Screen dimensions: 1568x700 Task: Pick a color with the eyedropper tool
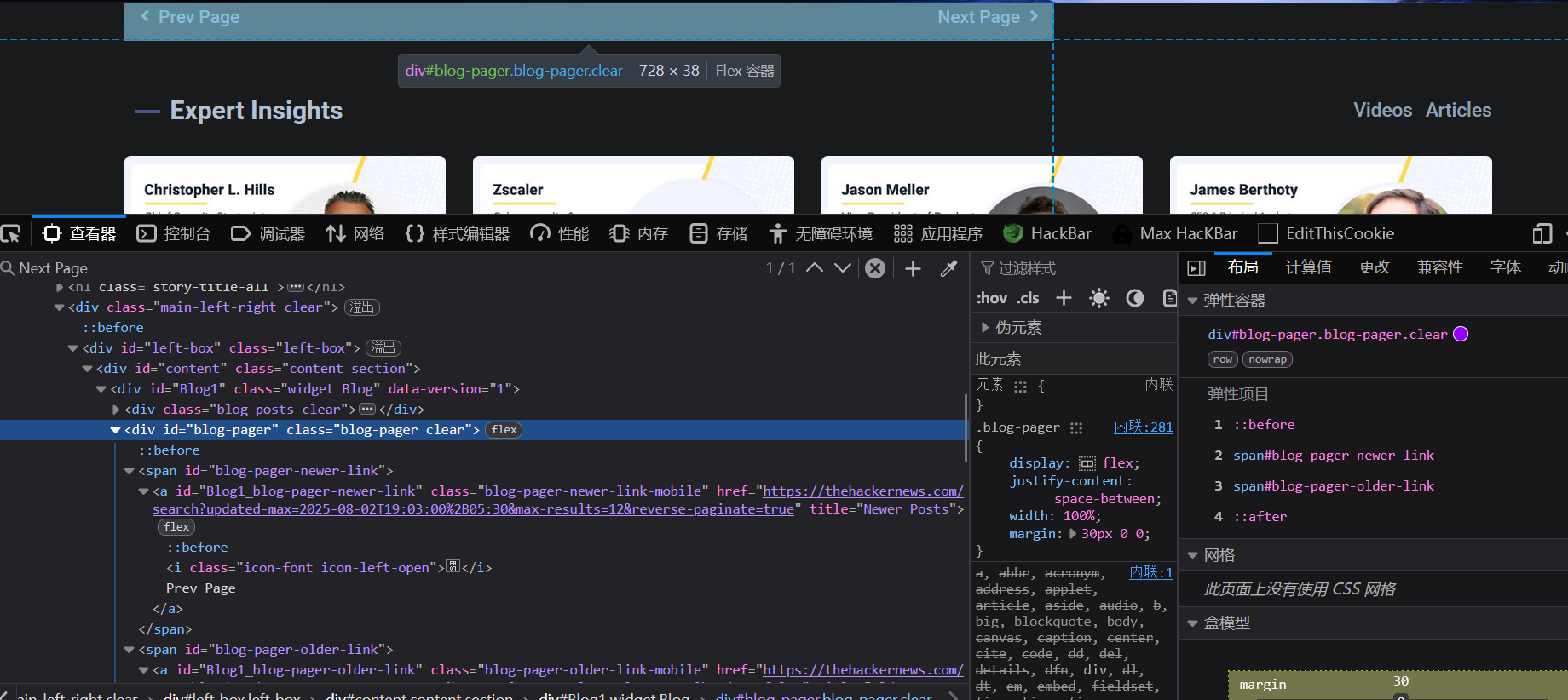[x=948, y=268]
